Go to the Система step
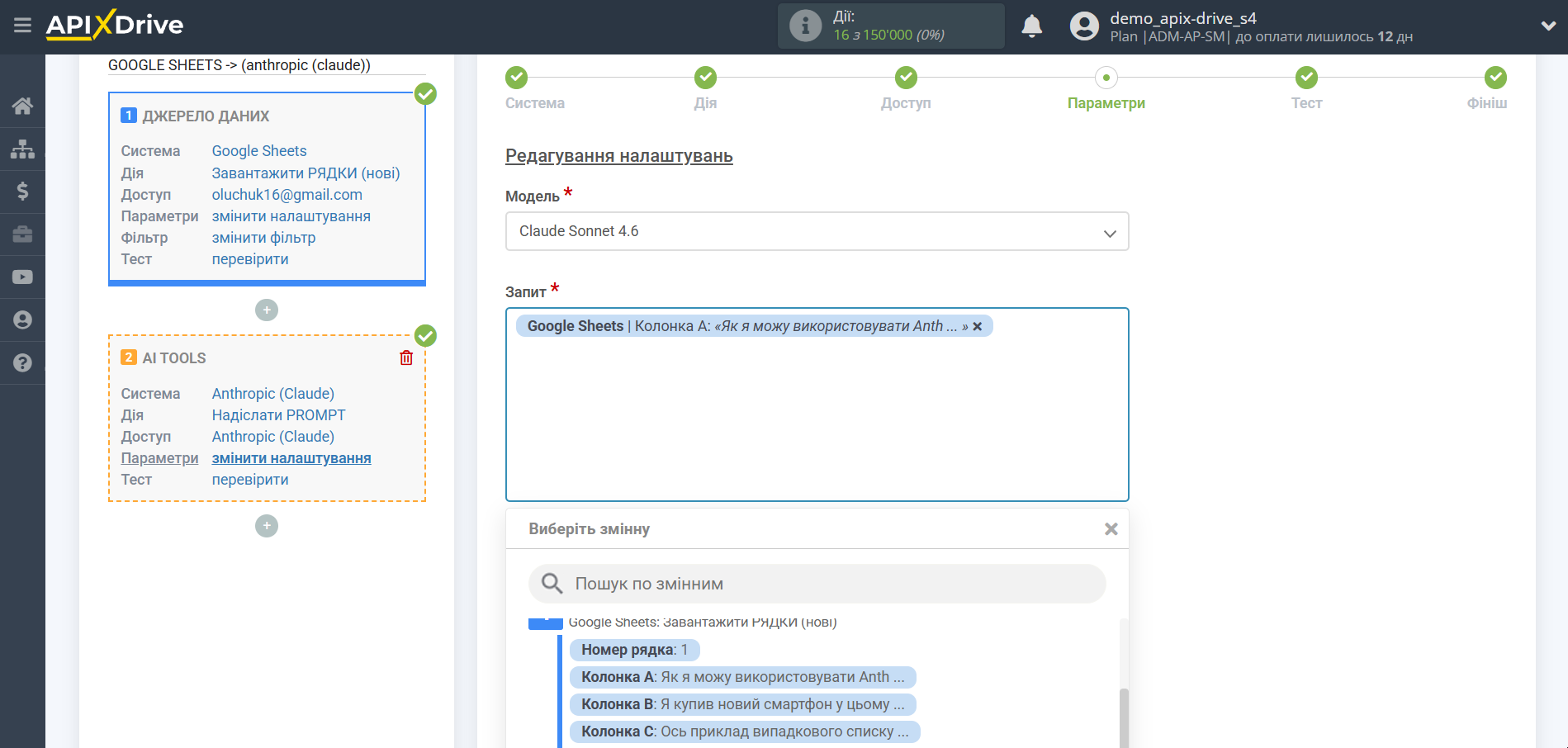Viewport: 1568px width, 748px height. pos(517,78)
